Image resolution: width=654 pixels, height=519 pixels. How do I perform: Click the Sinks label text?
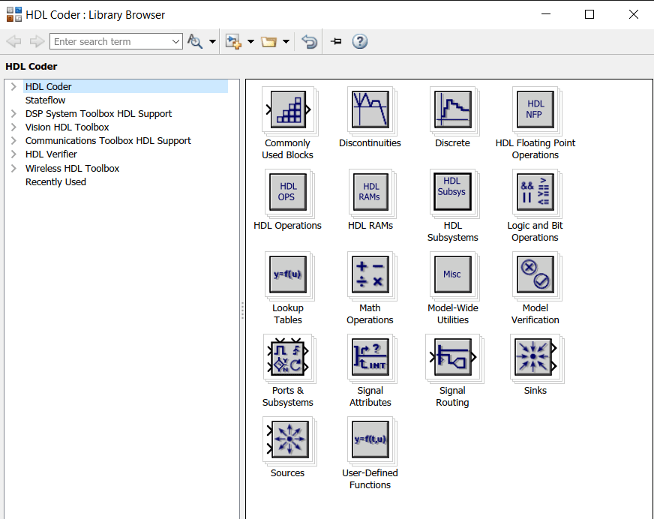[535, 390]
